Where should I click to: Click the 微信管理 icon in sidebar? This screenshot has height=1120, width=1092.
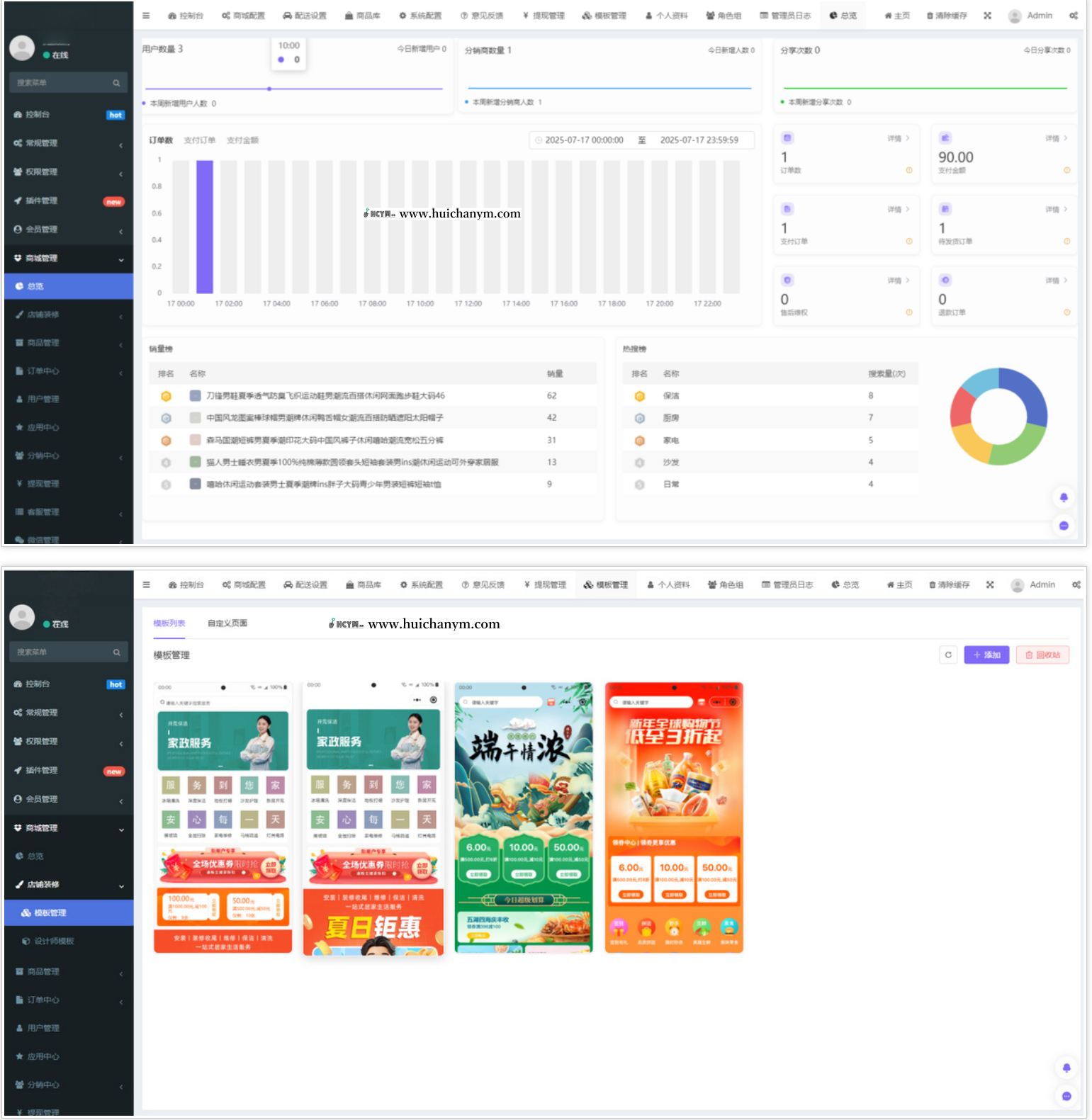[20, 540]
